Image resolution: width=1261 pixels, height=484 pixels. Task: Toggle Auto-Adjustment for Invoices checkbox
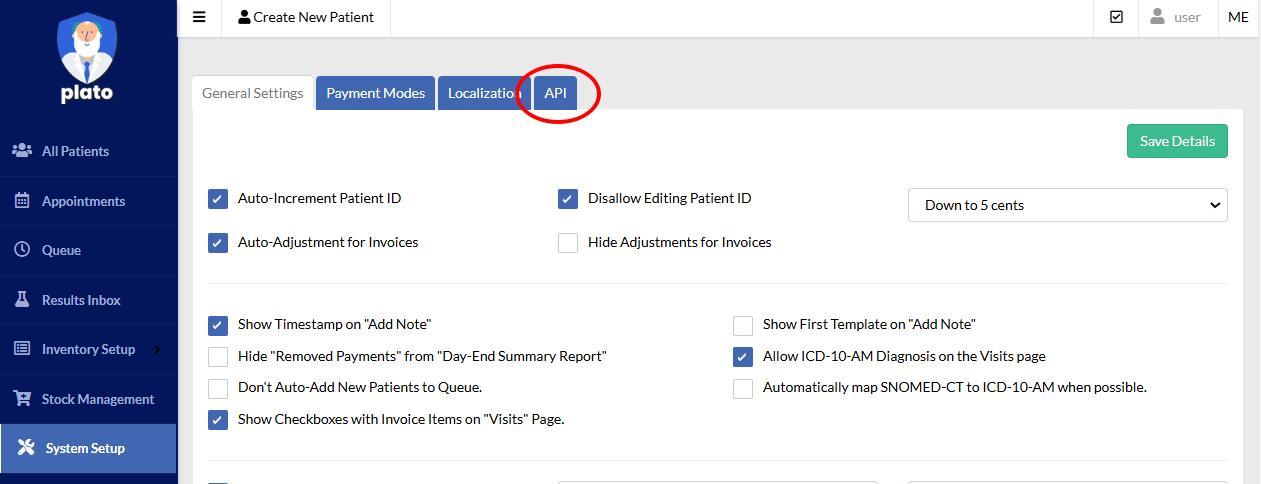tap(218, 243)
